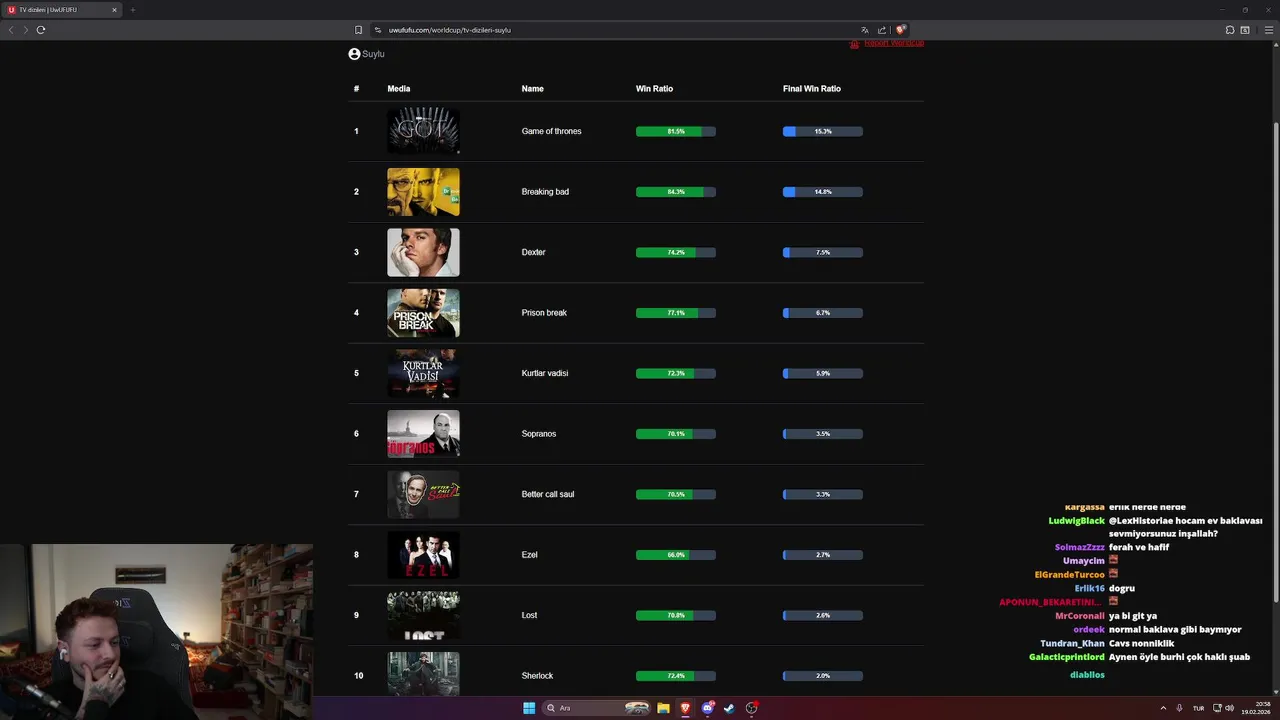Viewport: 1280px width, 720px height.
Task: Open File Explorer from the taskbar
Action: [663, 708]
